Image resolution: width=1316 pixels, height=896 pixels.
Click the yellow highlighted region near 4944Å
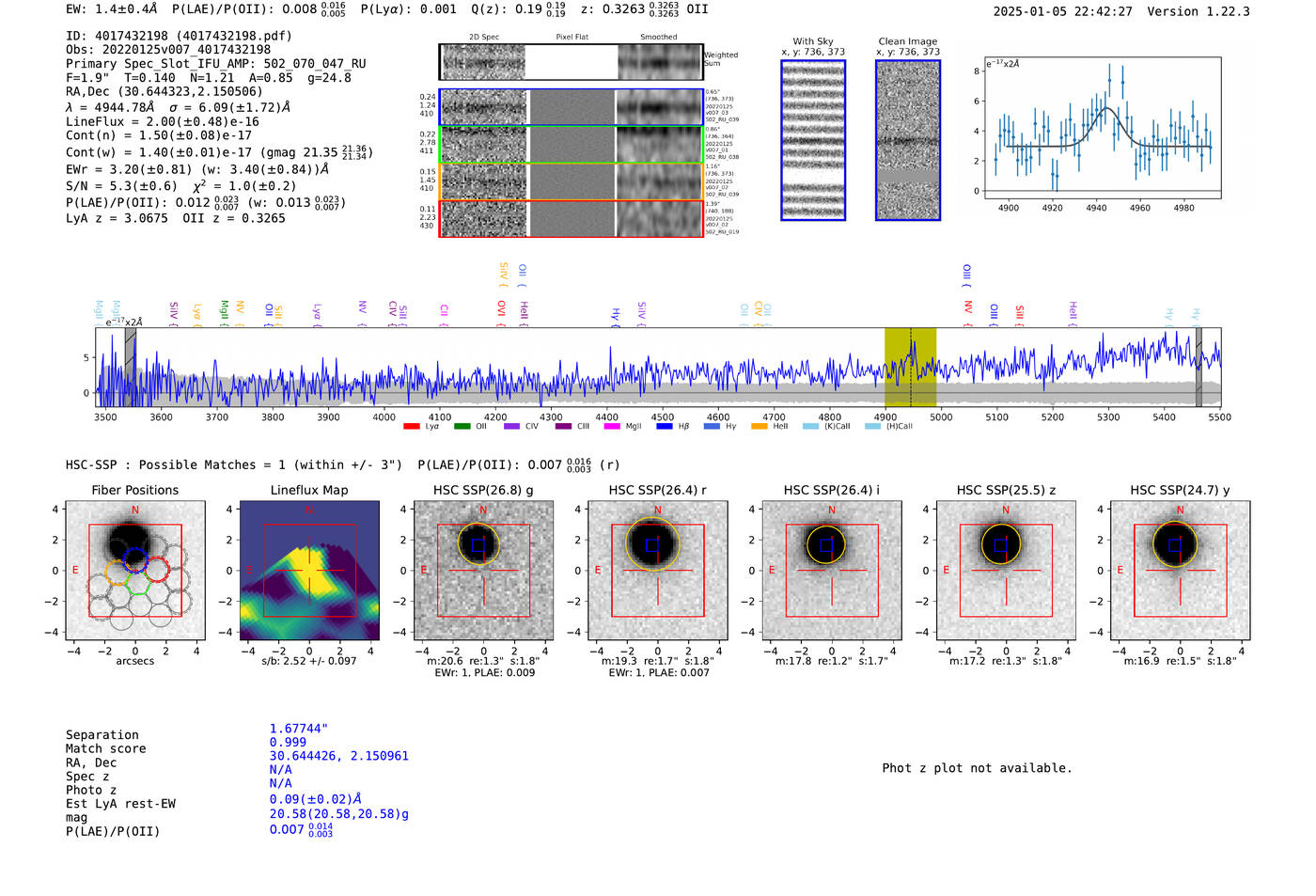[910, 368]
